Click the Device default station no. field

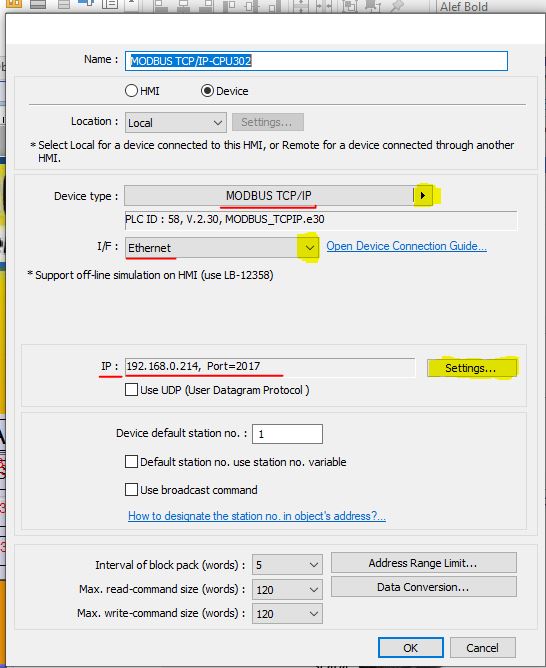point(287,434)
